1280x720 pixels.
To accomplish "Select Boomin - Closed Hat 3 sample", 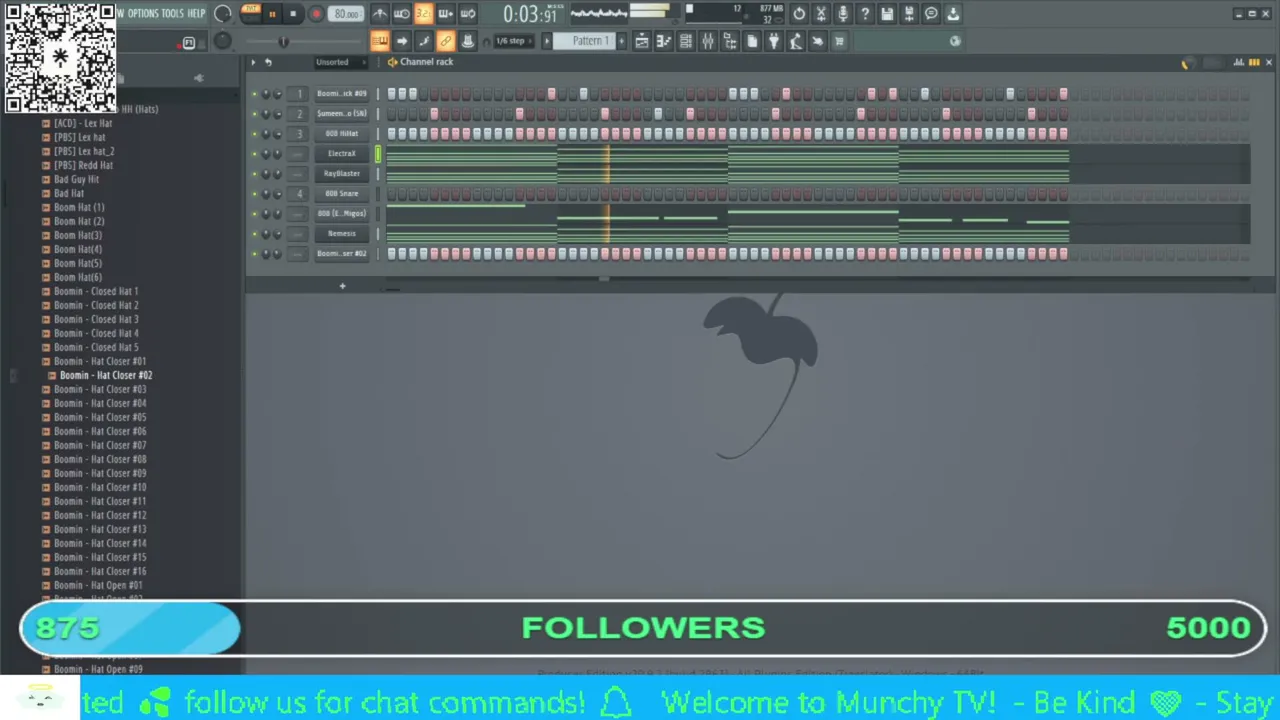I will tap(96, 319).
